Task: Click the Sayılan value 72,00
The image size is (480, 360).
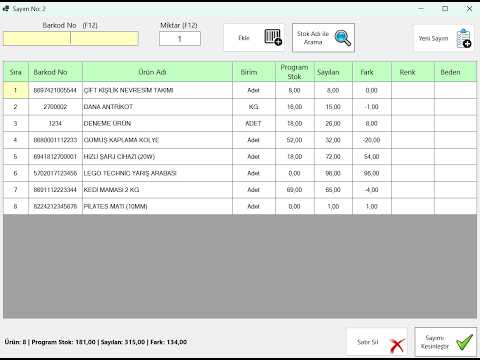Action: (x=333, y=157)
